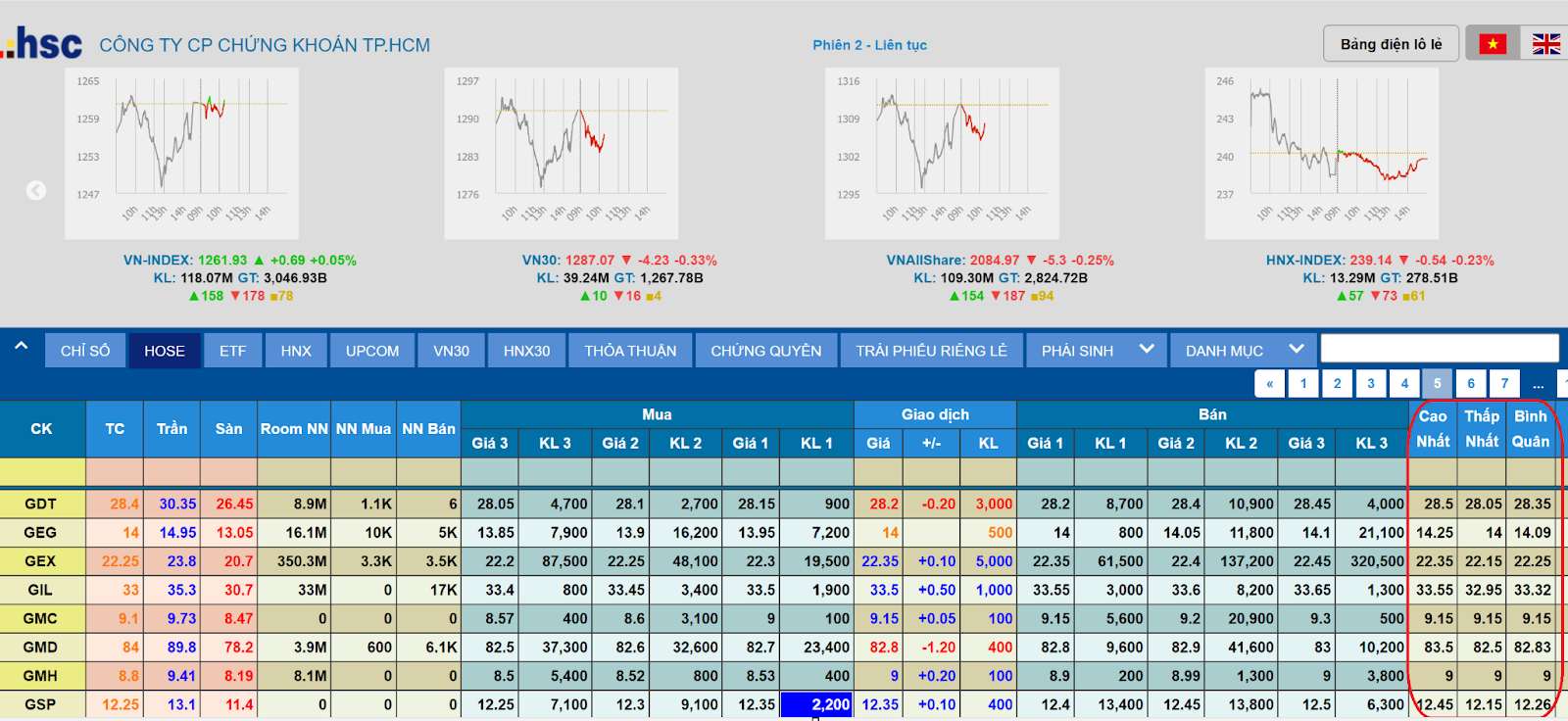Click the CK column header
The width and height of the screenshot is (1568, 721).
click(x=42, y=429)
